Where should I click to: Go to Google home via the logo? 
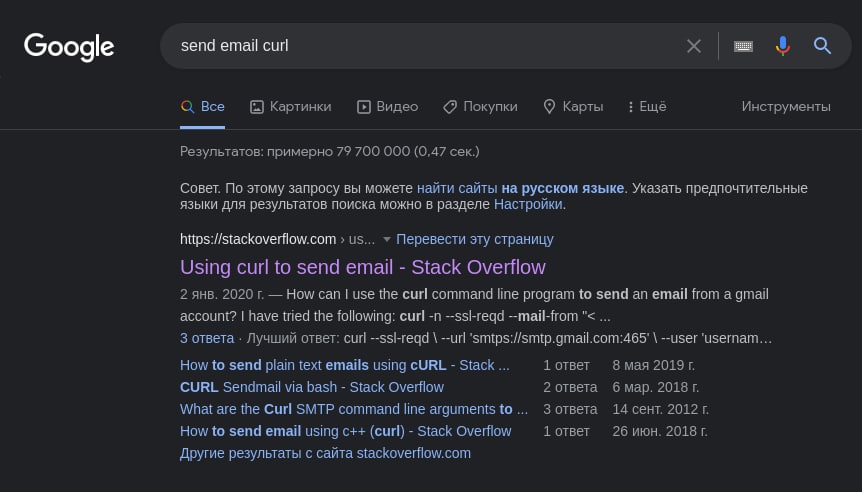(69, 47)
